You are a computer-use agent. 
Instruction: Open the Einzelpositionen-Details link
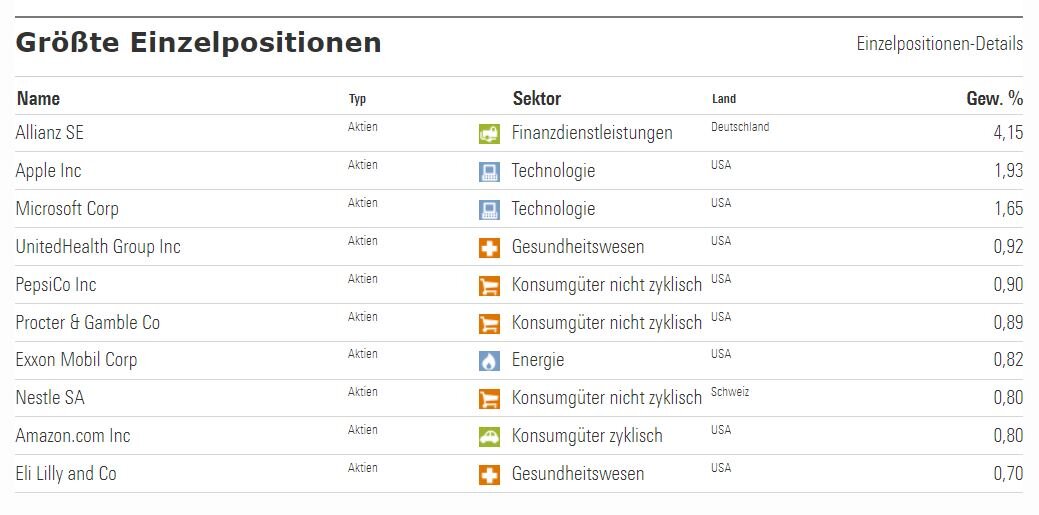pyautogui.click(x=939, y=44)
